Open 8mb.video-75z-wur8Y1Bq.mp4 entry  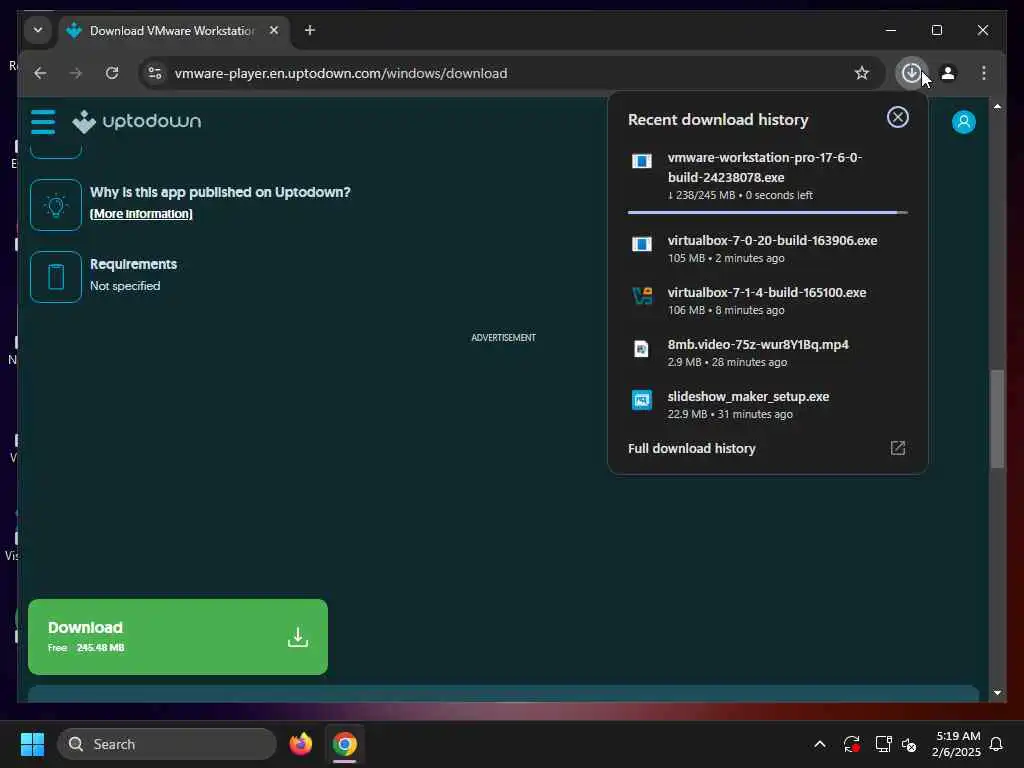point(767,353)
